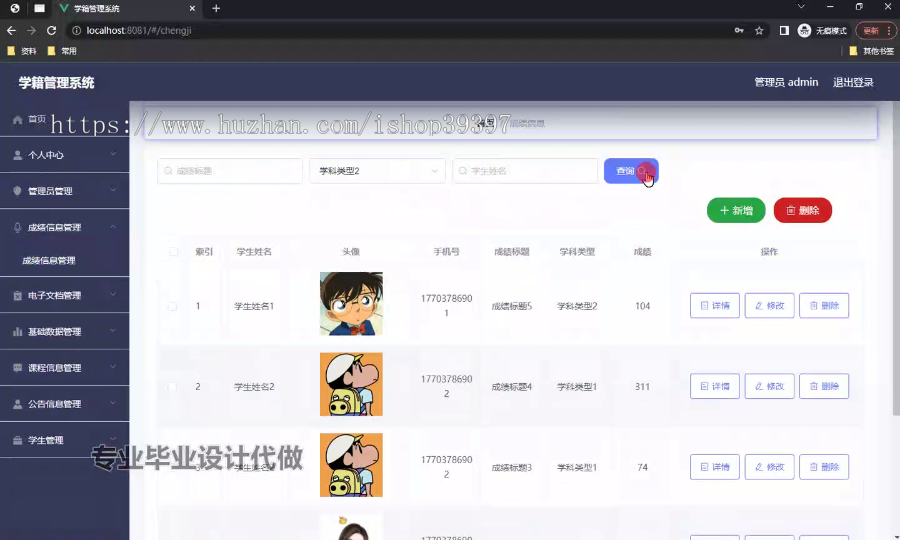The width and height of the screenshot is (900, 540).
Task: Reload the page with refresh icon
Action: 52,30
